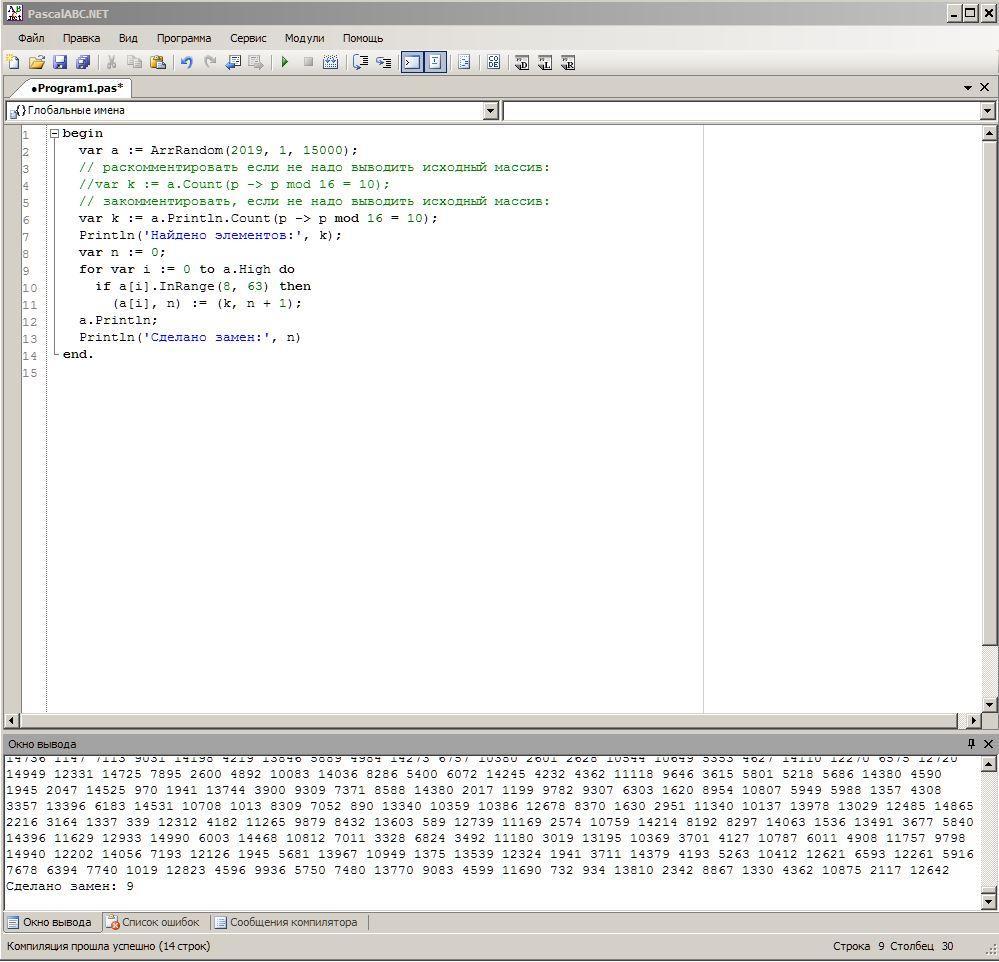This screenshot has height=962, width=999.
Task: Run the program with green arrow
Action: click(285, 62)
